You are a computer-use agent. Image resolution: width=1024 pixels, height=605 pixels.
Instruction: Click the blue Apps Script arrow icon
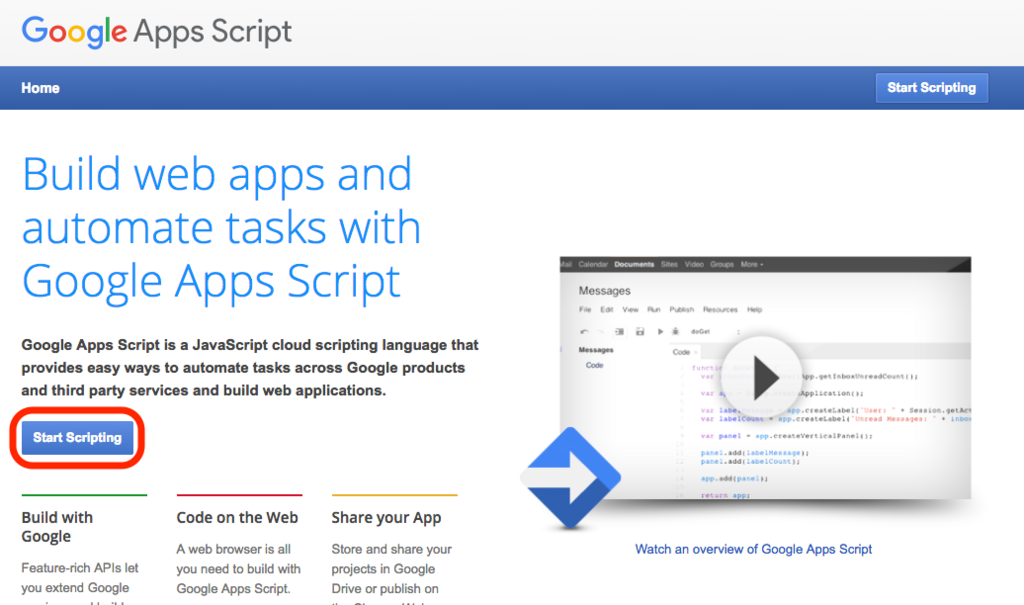point(570,478)
